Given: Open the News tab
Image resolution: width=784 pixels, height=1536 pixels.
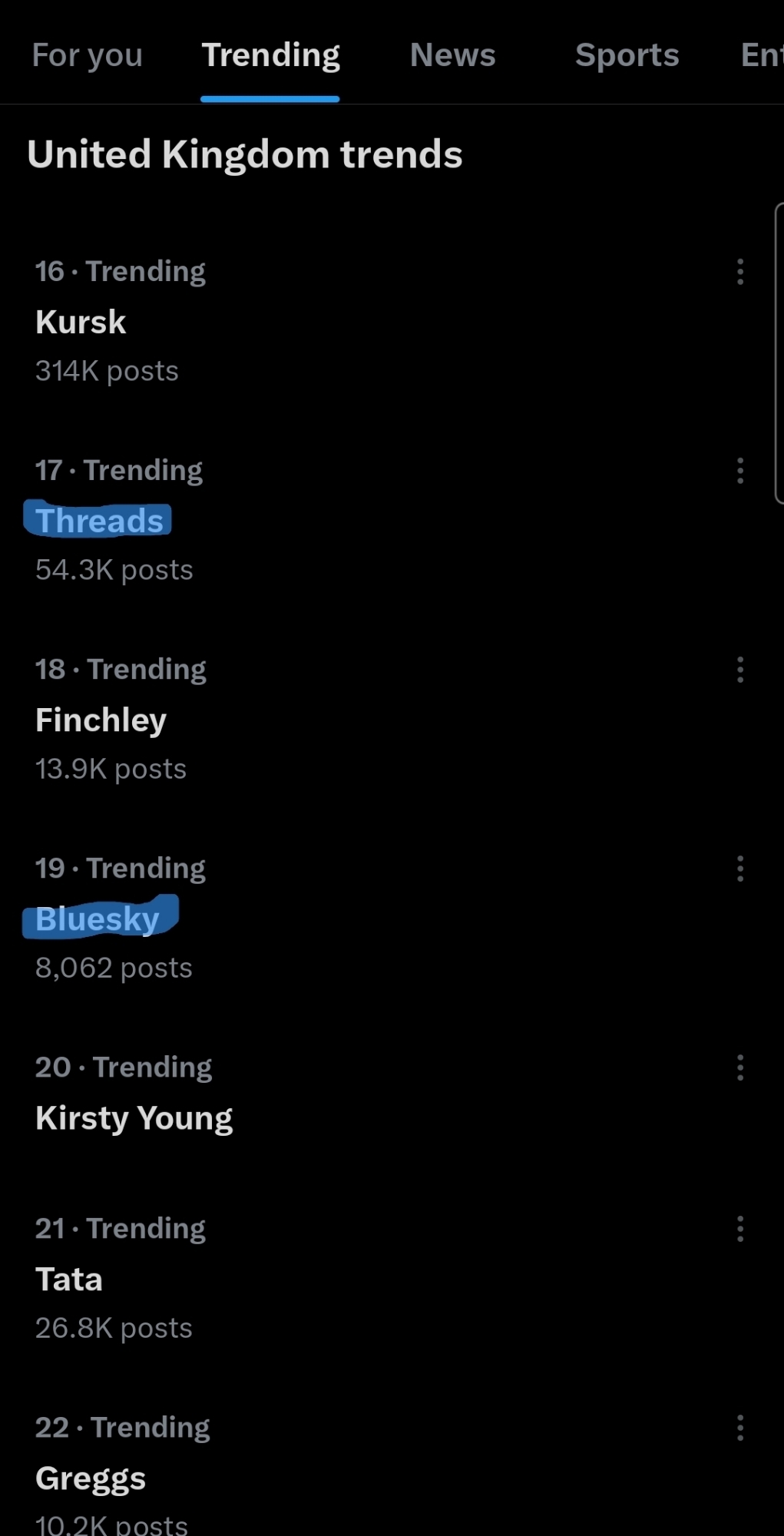Looking at the screenshot, I should (452, 55).
